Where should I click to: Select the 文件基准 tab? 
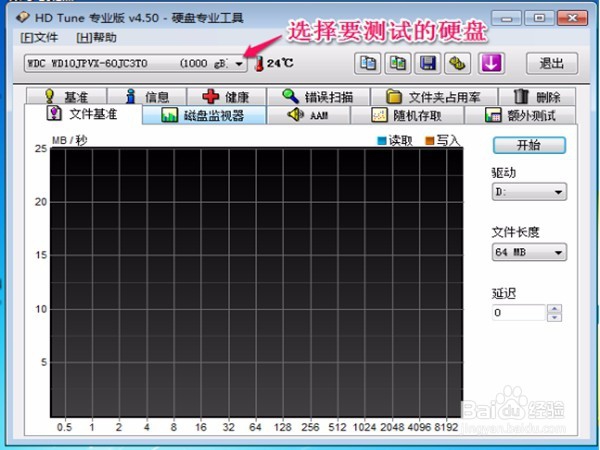tap(83, 114)
